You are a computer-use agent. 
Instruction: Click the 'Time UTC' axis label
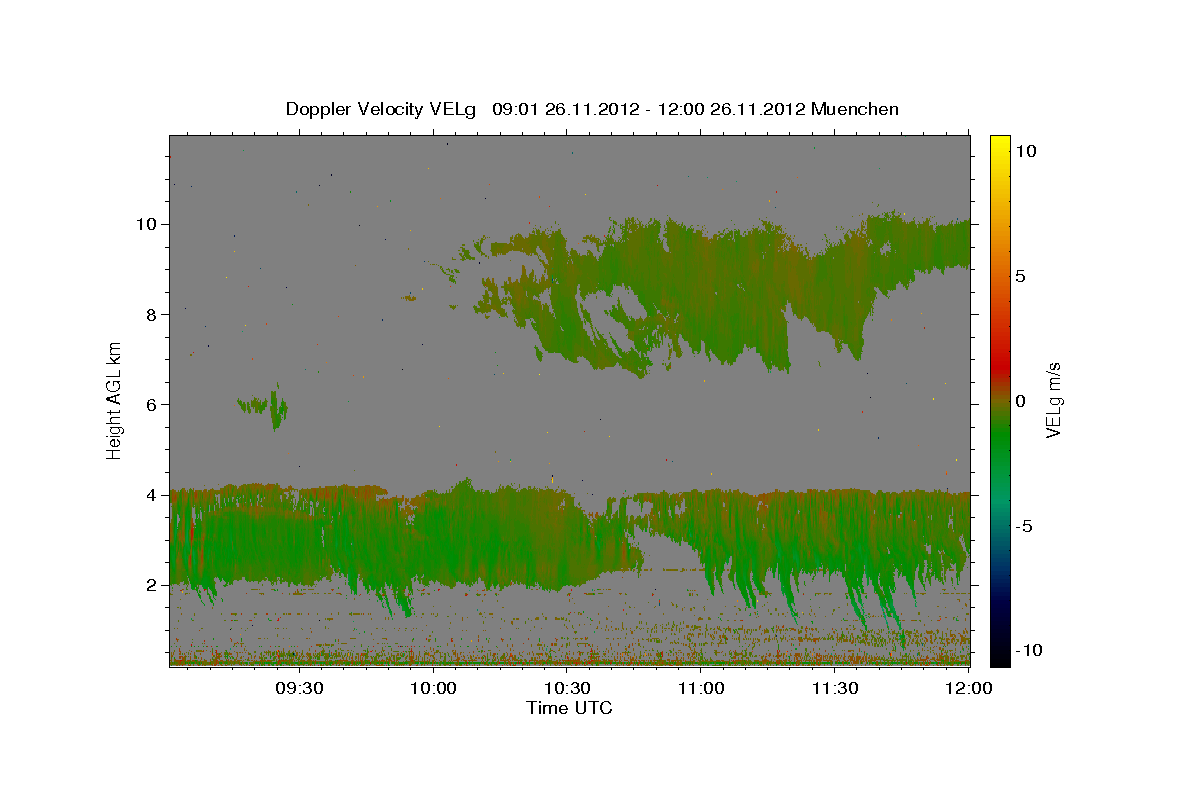coord(569,708)
